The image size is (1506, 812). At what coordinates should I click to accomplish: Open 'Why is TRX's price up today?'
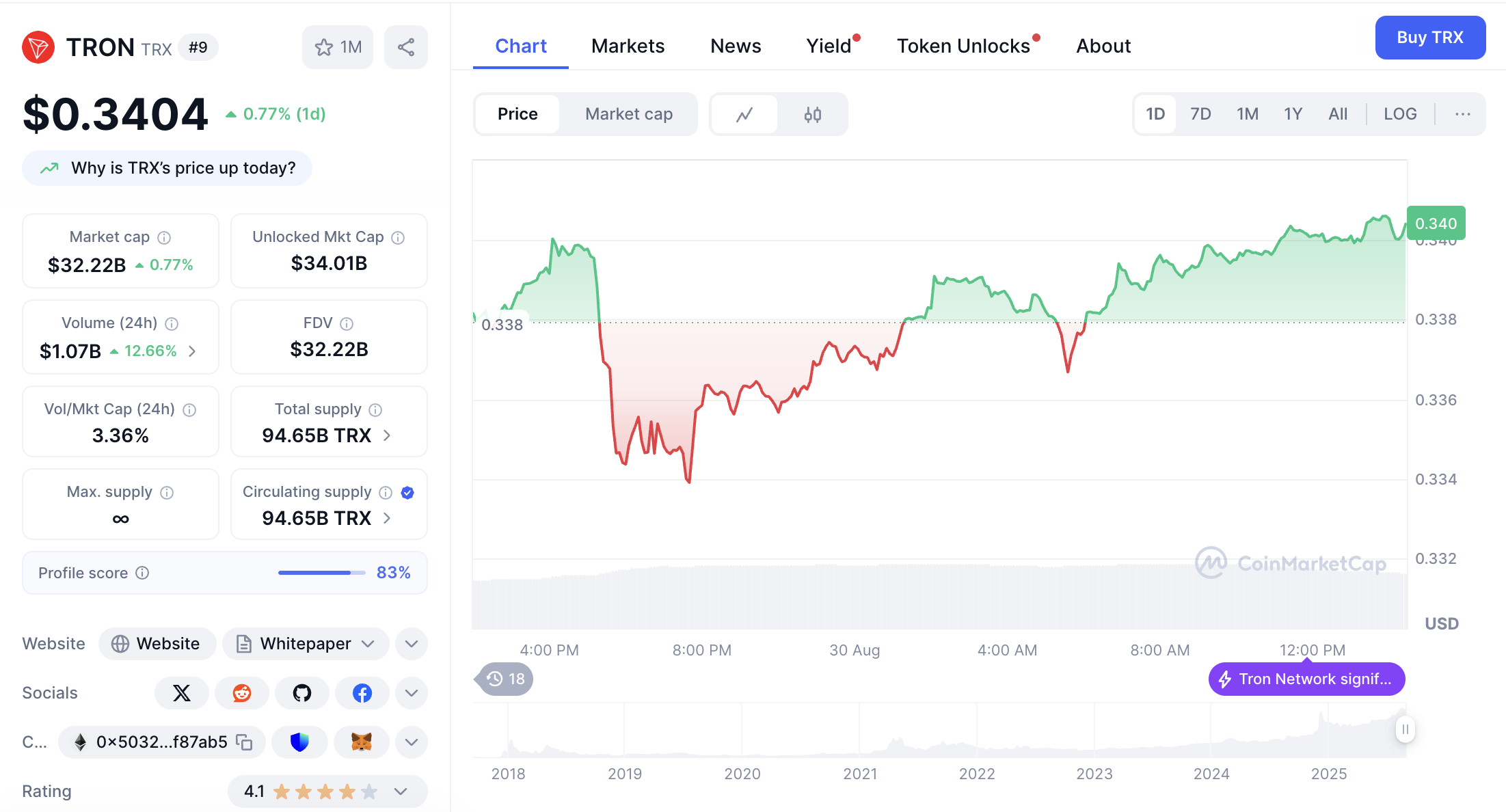(x=167, y=168)
